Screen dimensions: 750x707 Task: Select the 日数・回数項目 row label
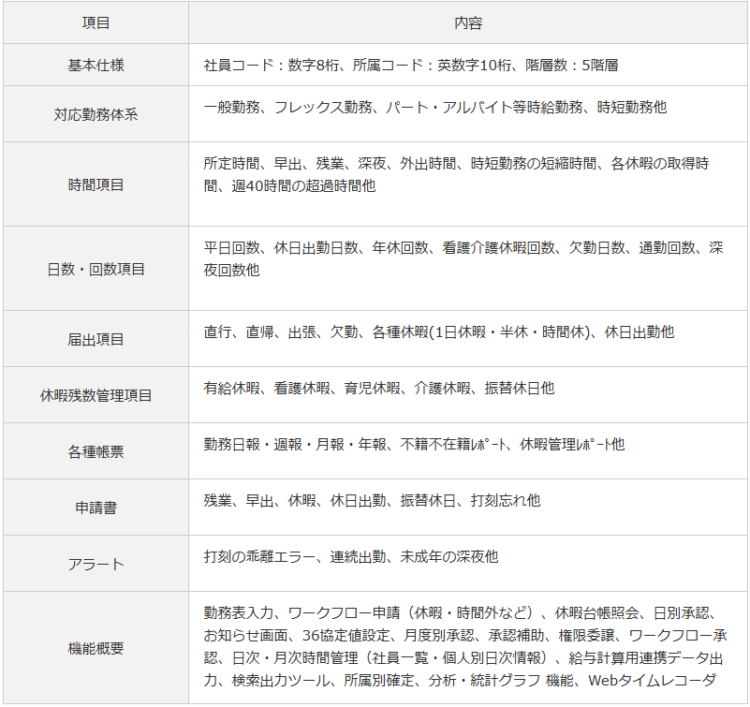pyautogui.click(x=96, y=269)
